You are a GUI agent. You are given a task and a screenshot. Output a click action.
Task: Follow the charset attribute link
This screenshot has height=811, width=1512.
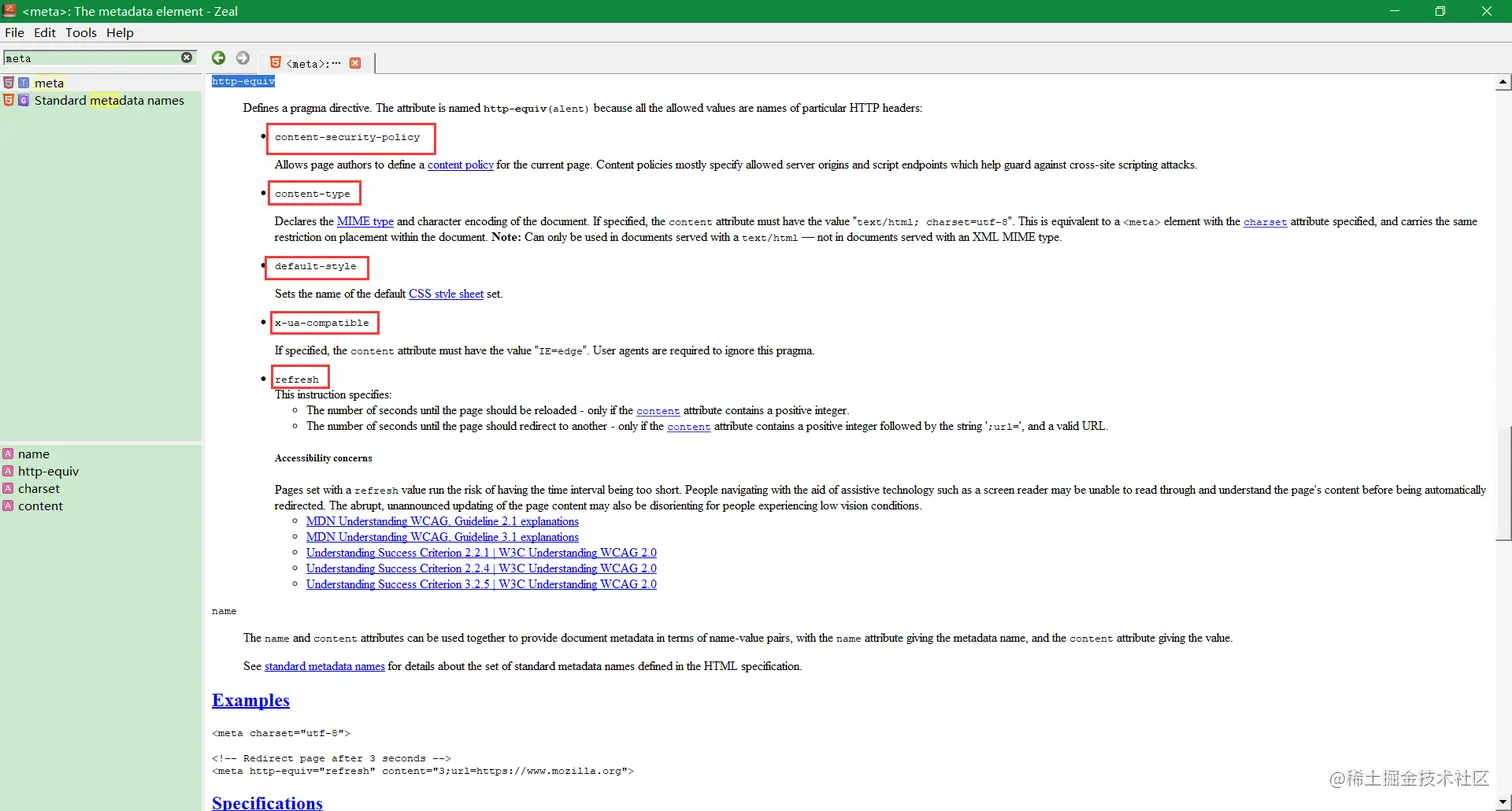[1265, 222]
